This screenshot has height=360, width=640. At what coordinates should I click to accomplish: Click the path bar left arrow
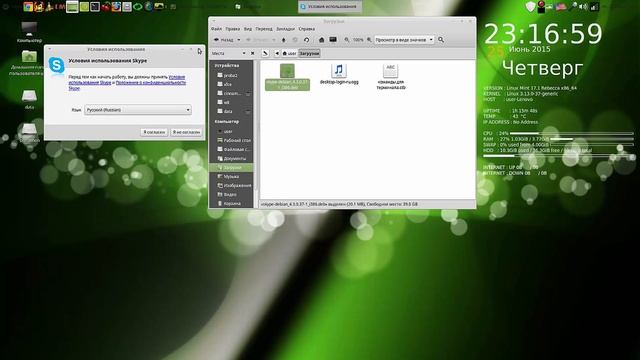pyautogui.click(x=277, y=53)
